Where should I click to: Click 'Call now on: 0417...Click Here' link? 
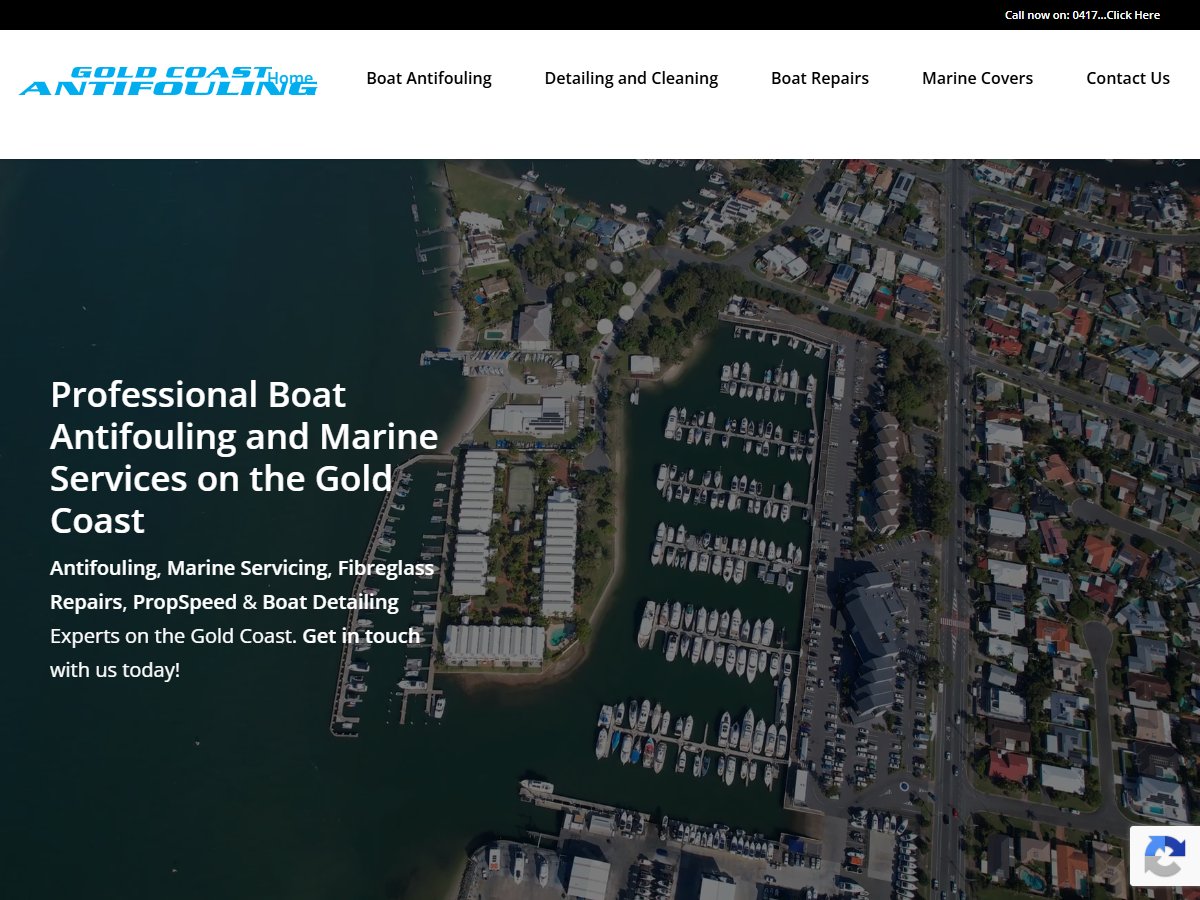click(x=1082, y=15)
